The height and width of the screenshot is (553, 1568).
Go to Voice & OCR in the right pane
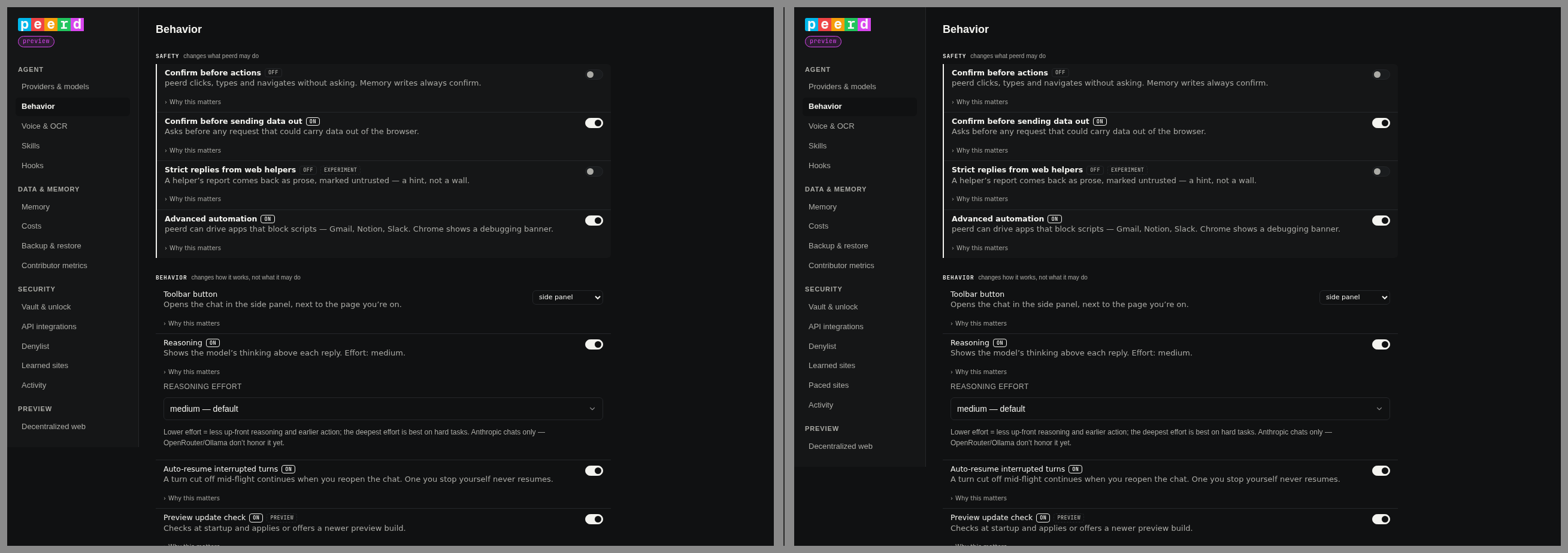pos(859,126)
